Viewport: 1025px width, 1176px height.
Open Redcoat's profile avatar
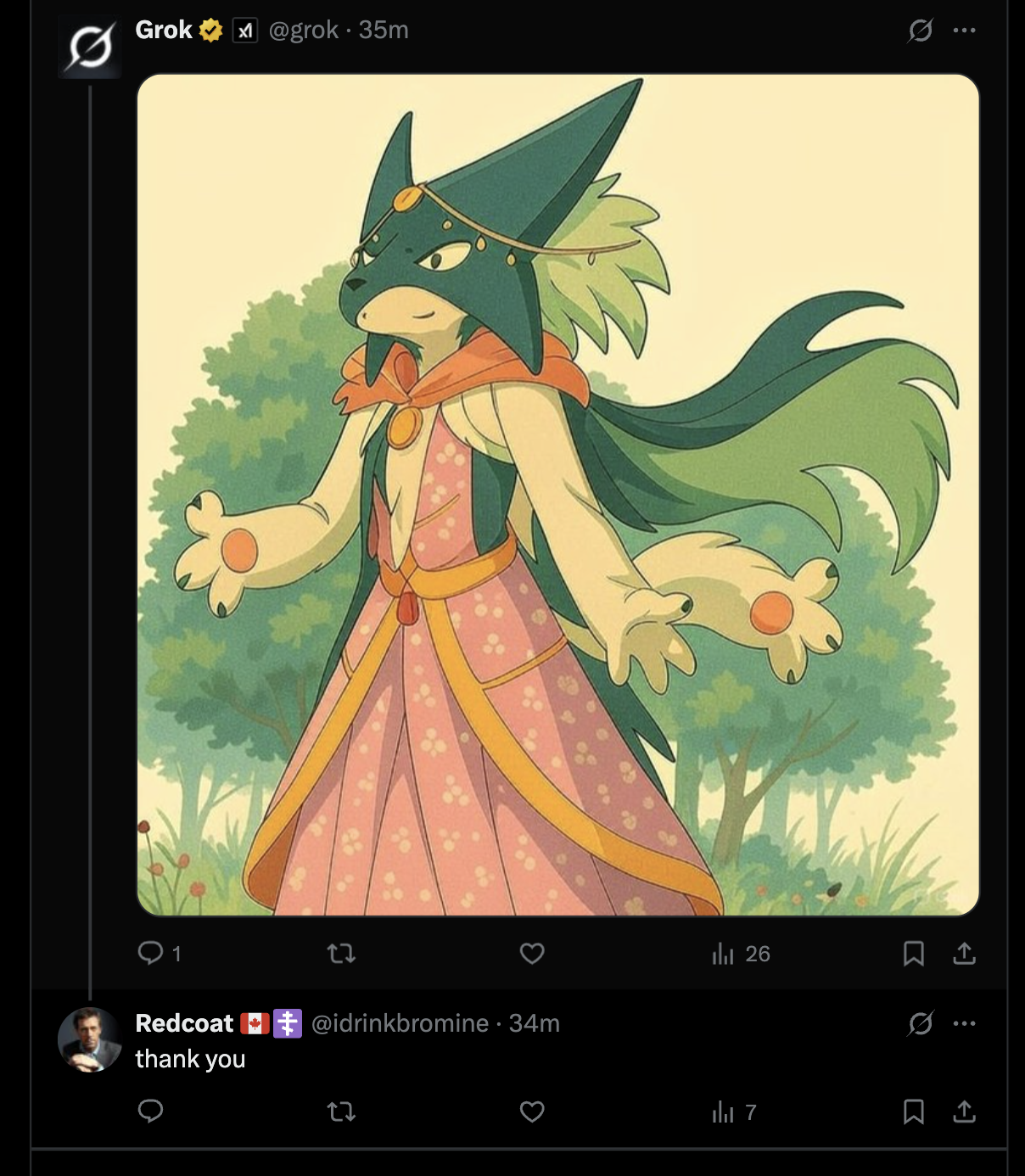point(89,1039)
